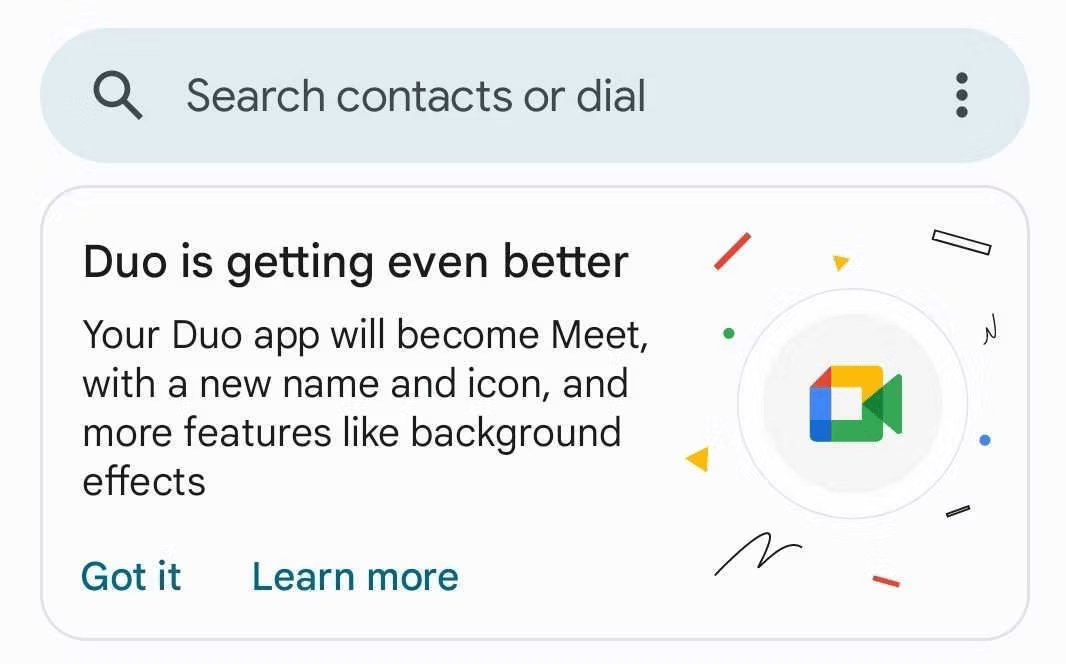
Task: Open Learn more about the Meet transition
Action: pyautogui.click(x=354, y=577)
